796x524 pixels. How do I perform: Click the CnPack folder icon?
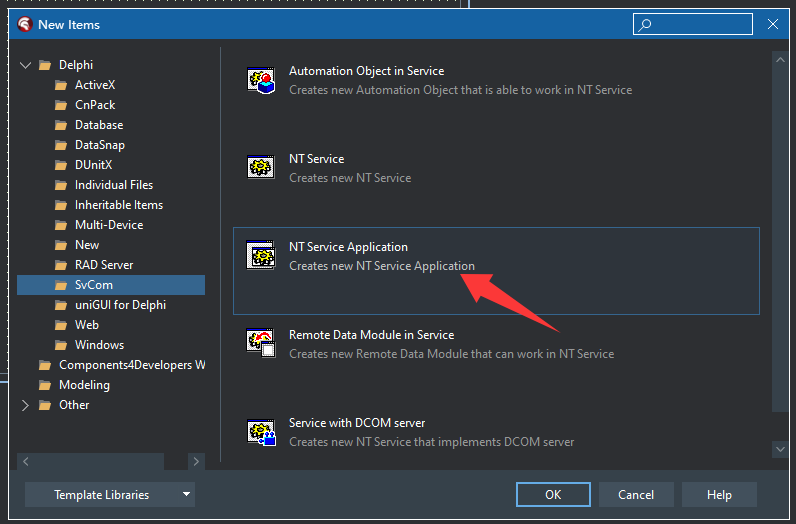coord(61,105)
